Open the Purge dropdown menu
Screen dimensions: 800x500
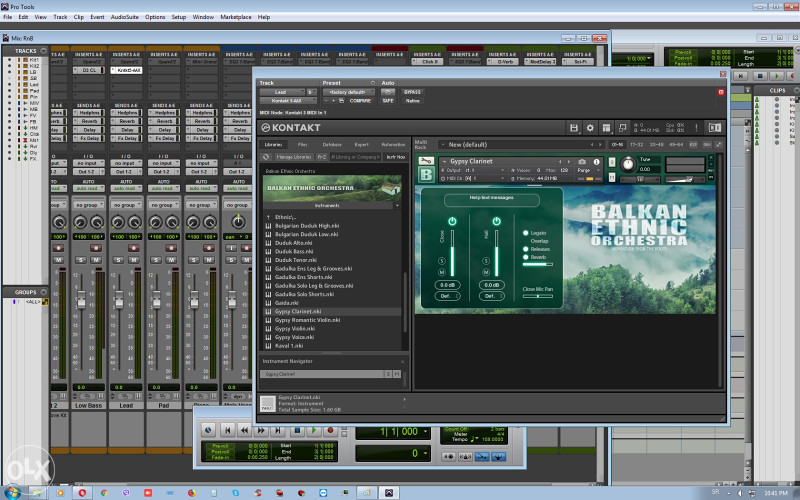pyautogui.click(x=588, y=170)
